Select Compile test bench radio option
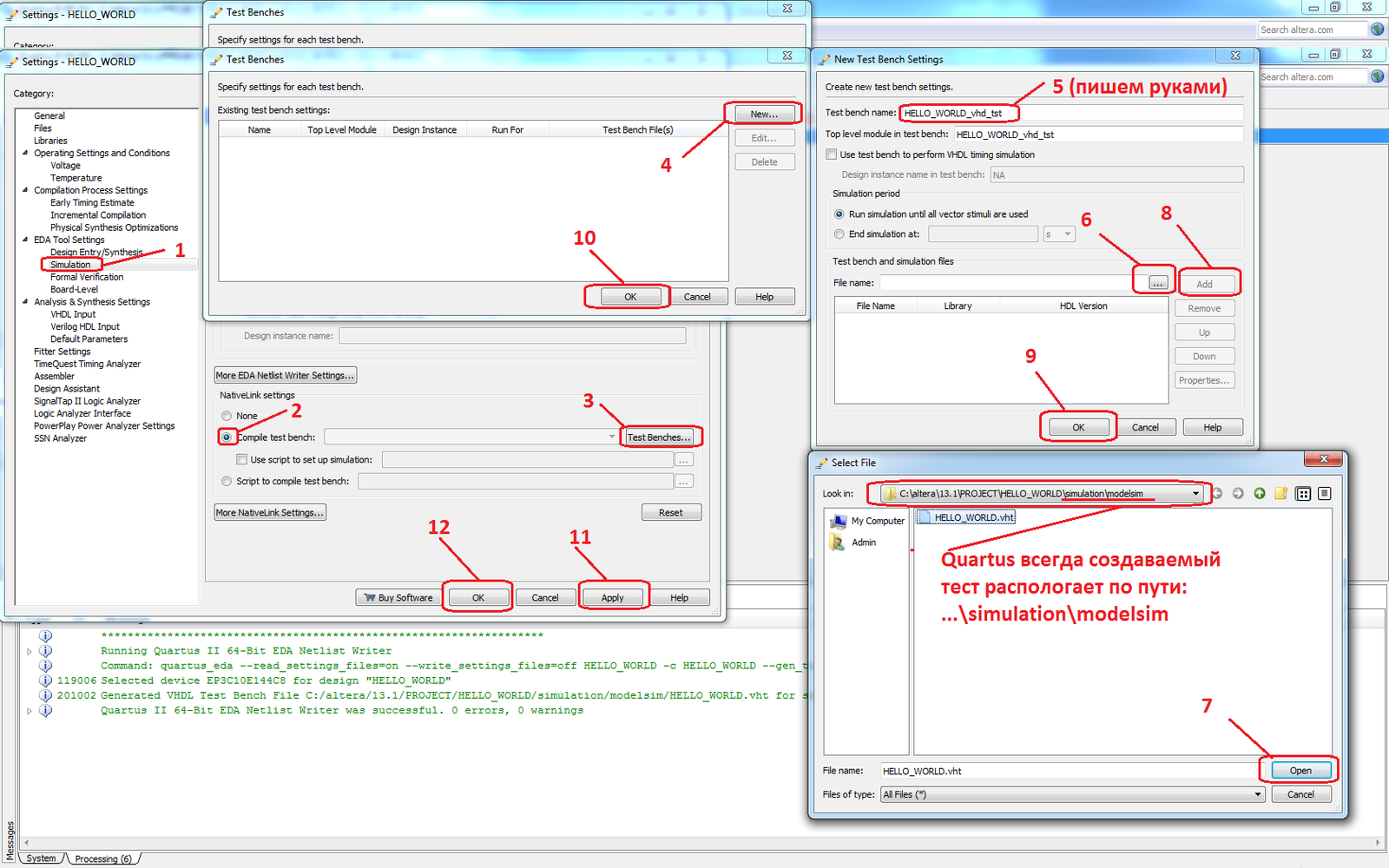Viewport: 1389px width, 868px height. click(x=227, y=437)
